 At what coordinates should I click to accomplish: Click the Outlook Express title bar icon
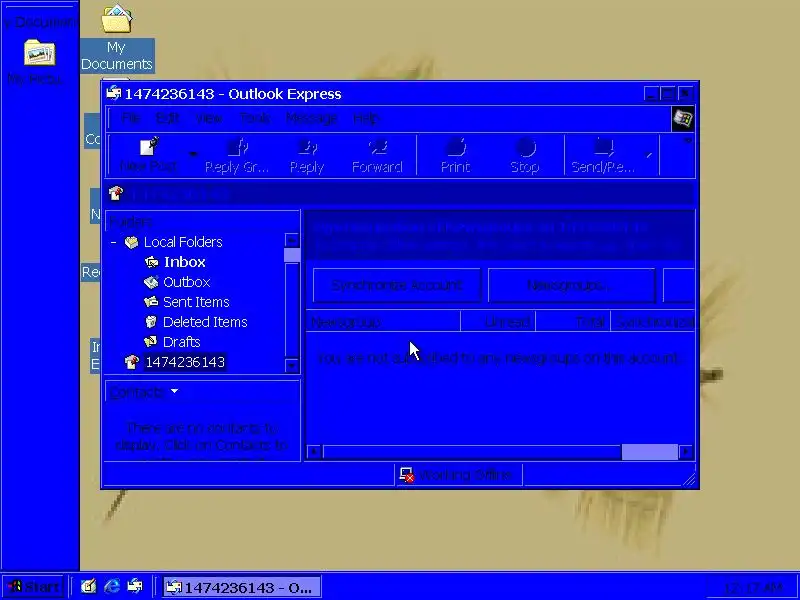[x=114, y=94]
